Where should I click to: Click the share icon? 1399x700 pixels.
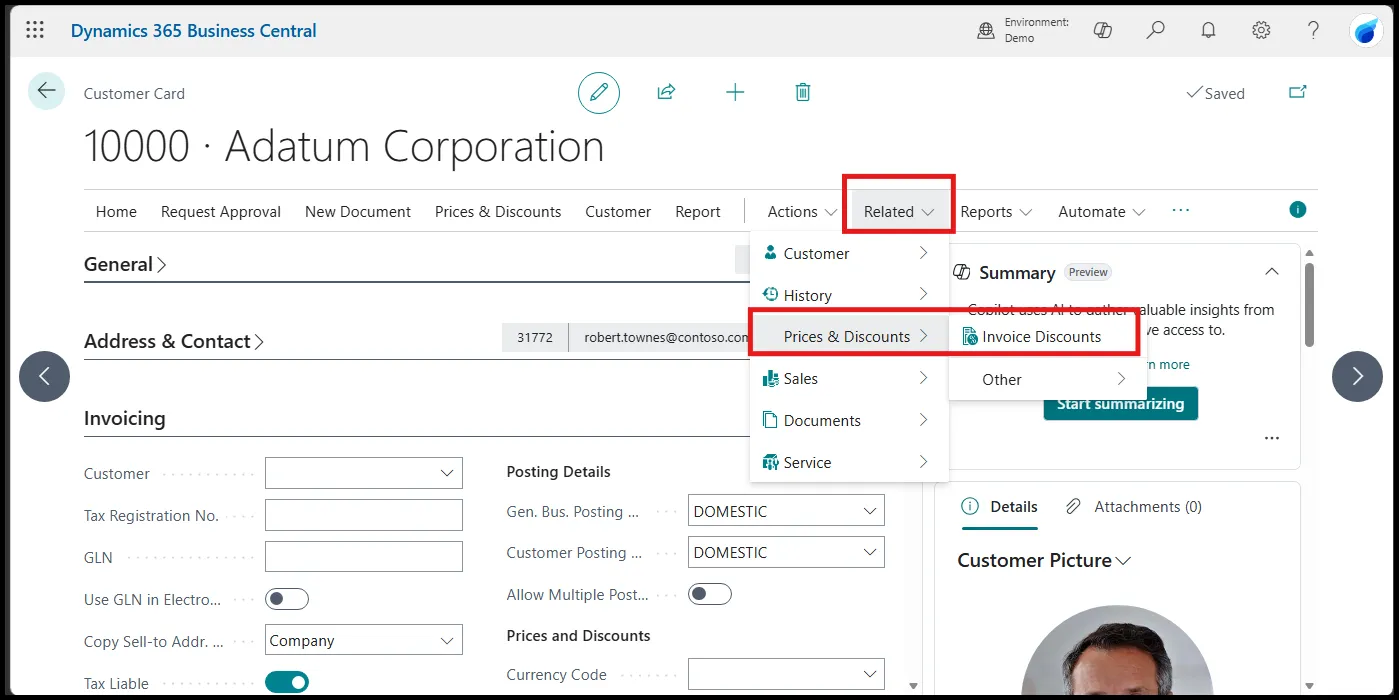pos(666,92)
